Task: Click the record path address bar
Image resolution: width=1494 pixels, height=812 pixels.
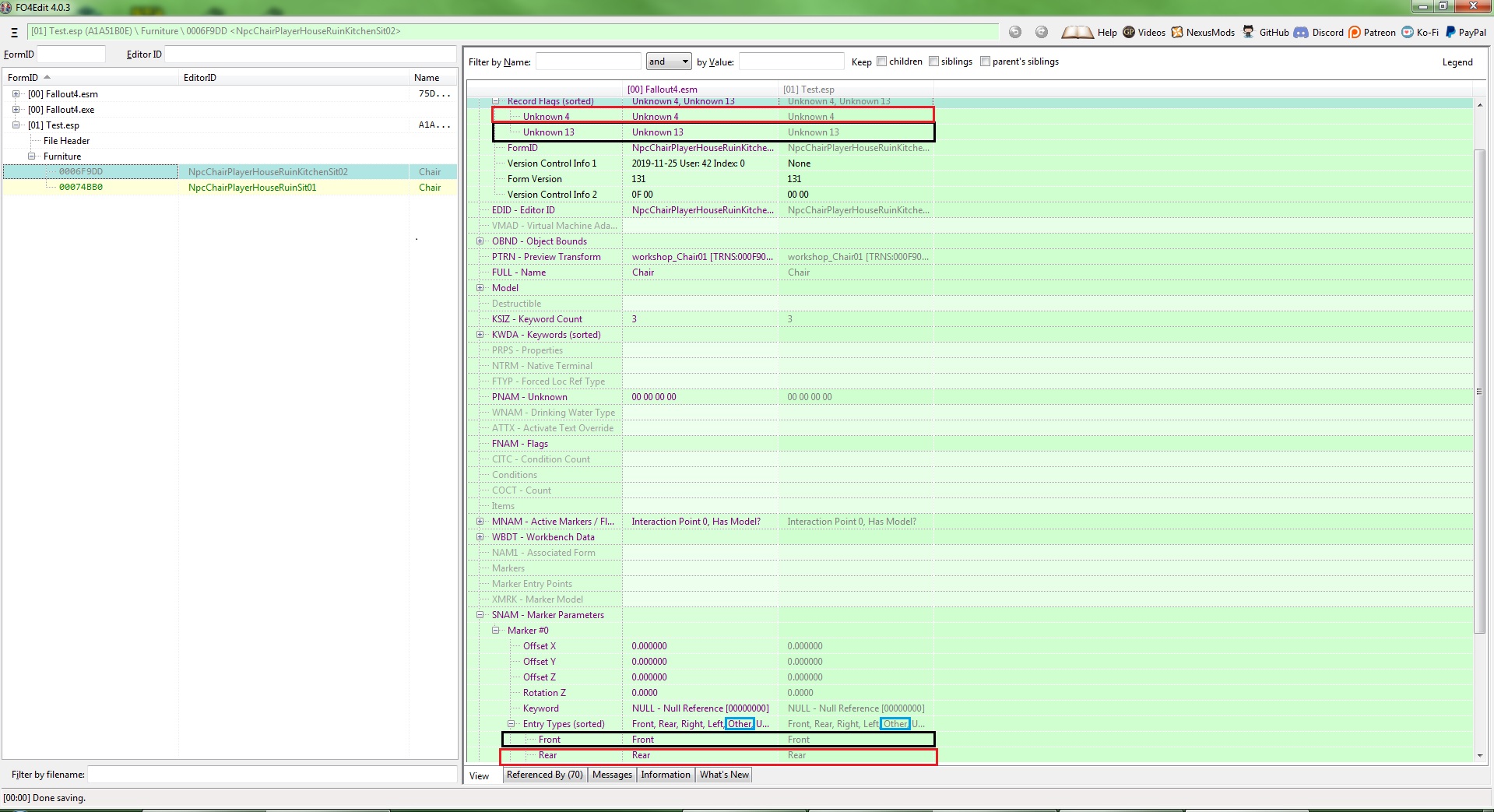Action: [x=512, y=31]
